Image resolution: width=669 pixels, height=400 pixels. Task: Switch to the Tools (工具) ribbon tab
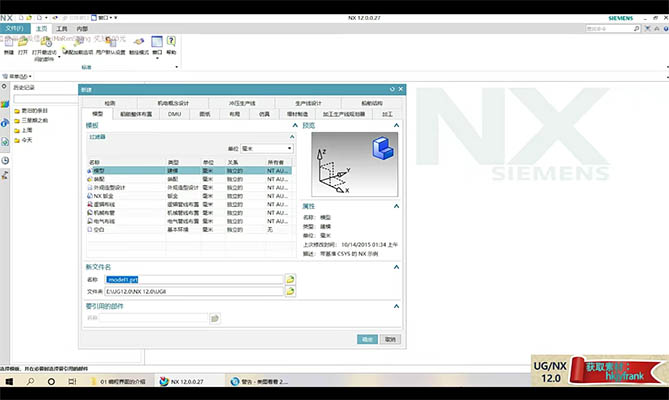point(62,29)
